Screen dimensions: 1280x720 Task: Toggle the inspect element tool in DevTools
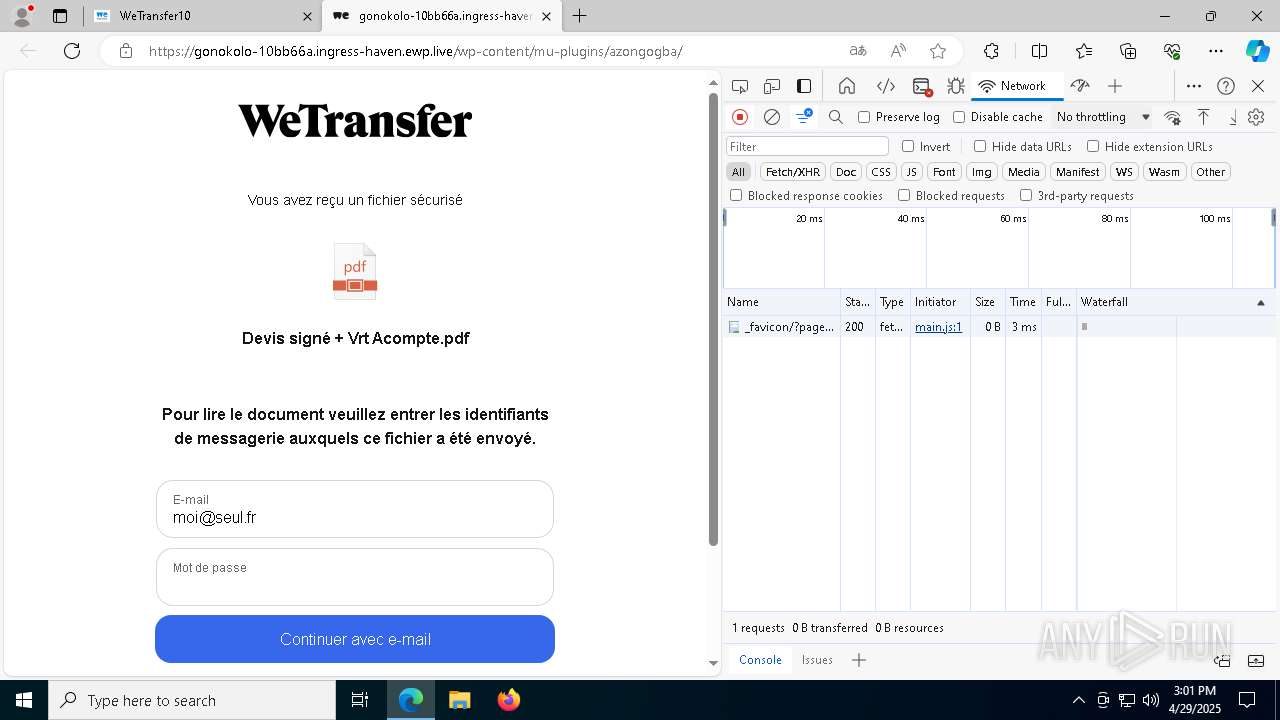click(x=740, y=86)
